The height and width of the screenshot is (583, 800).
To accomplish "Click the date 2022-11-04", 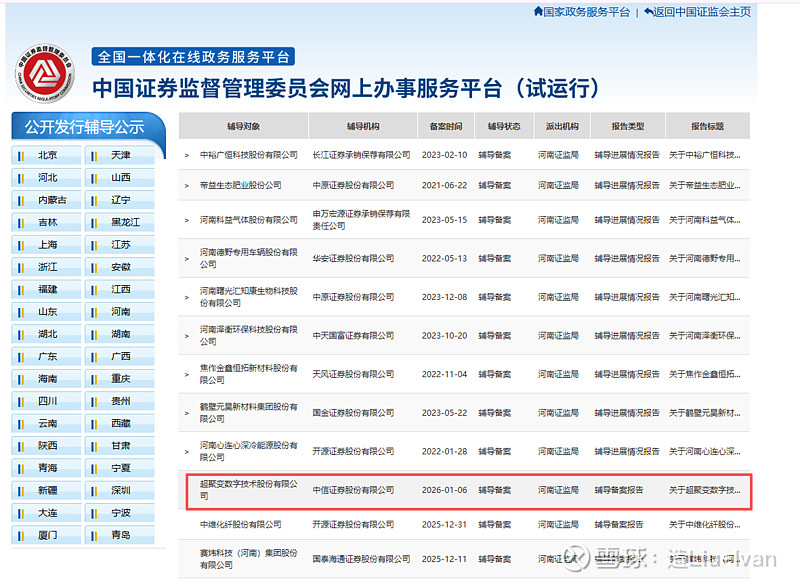I will click(x=444, y=374).
